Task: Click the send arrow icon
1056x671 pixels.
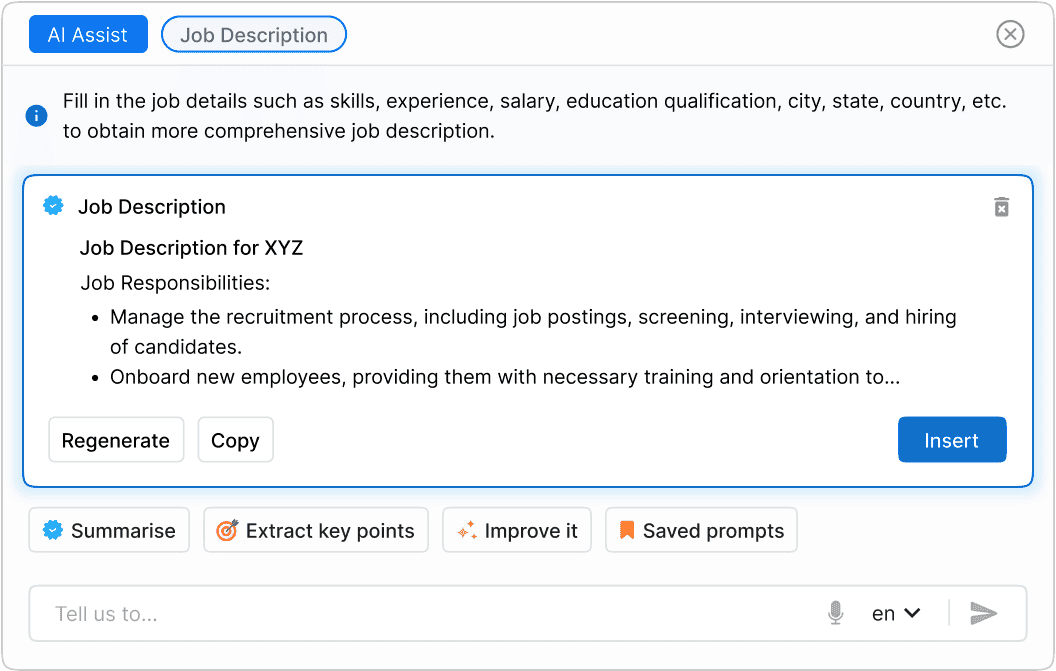Action: (984, 613)
